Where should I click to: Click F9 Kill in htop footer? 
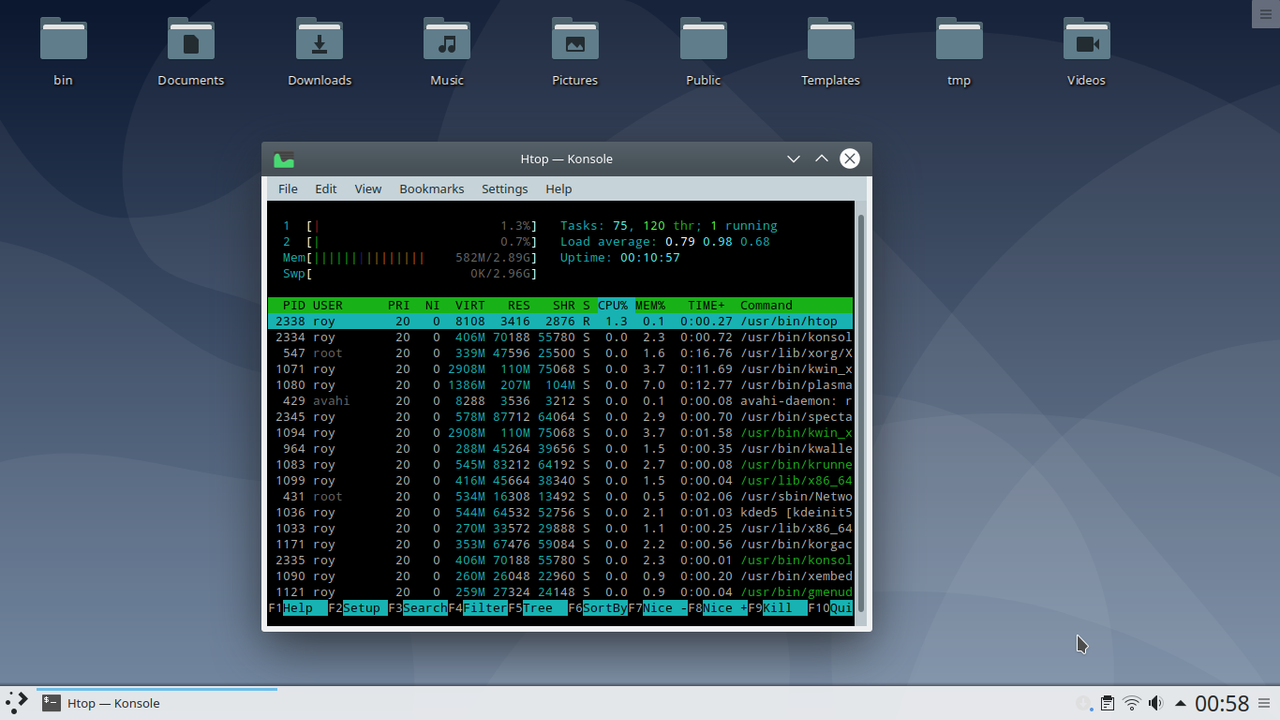778,608
